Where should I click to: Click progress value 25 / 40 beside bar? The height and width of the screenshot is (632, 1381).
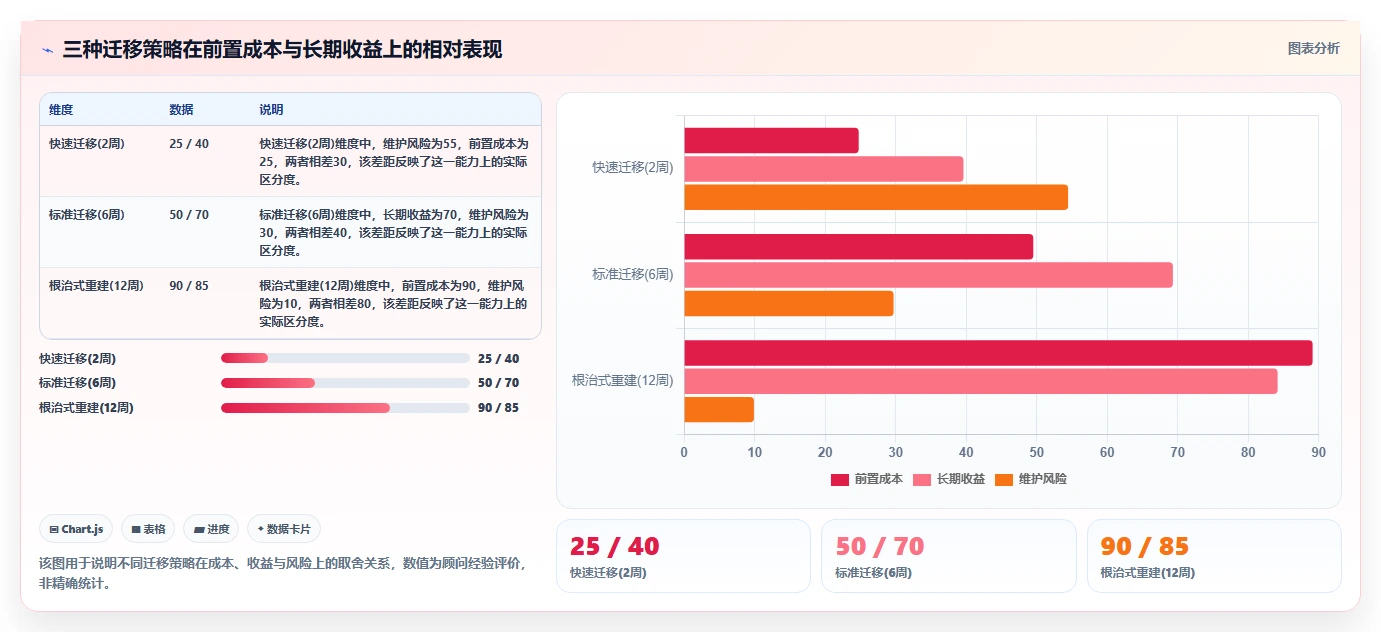click(x=498, y=358)
